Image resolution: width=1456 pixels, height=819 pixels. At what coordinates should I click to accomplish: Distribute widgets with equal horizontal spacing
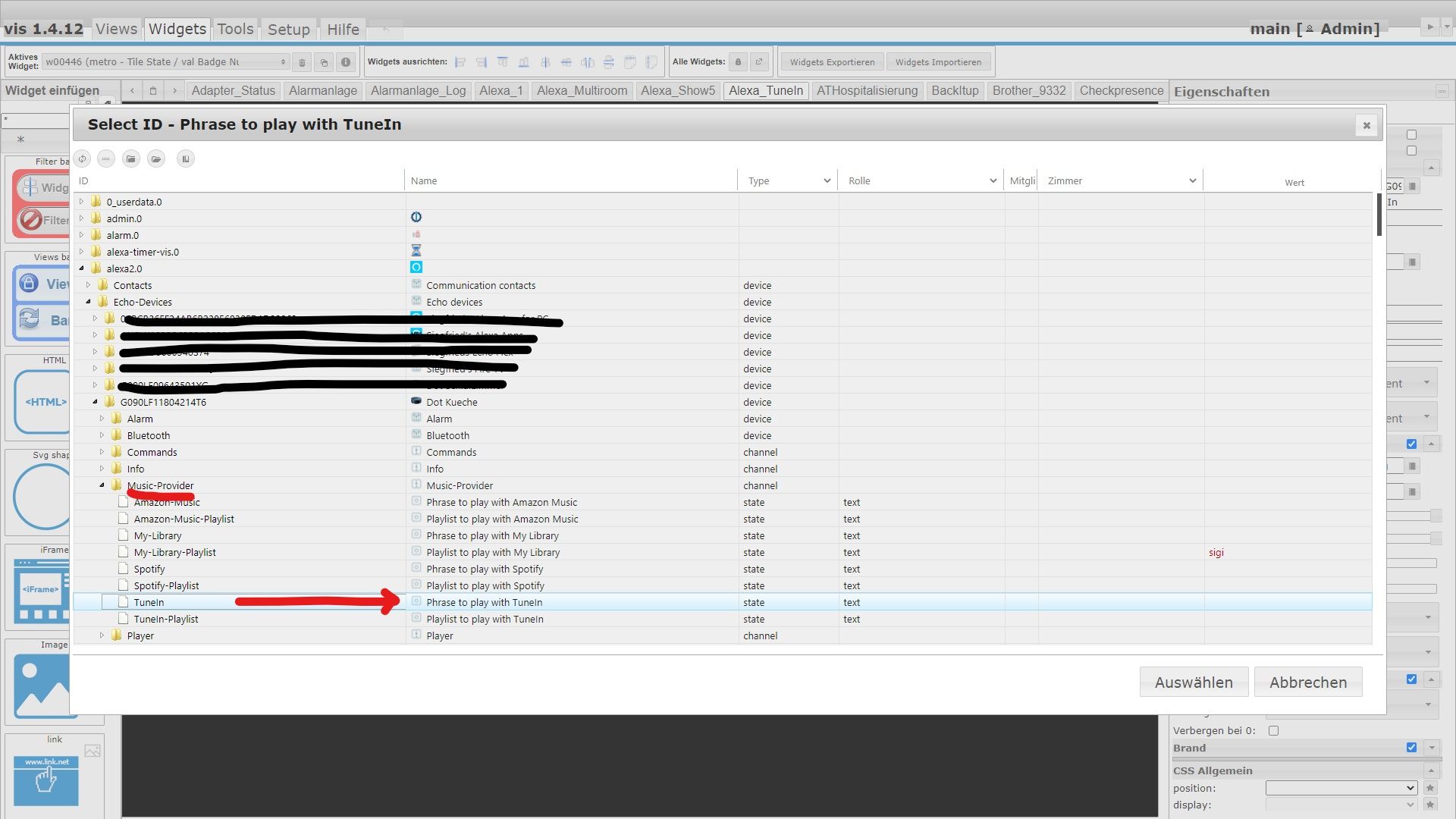(588, 62)
